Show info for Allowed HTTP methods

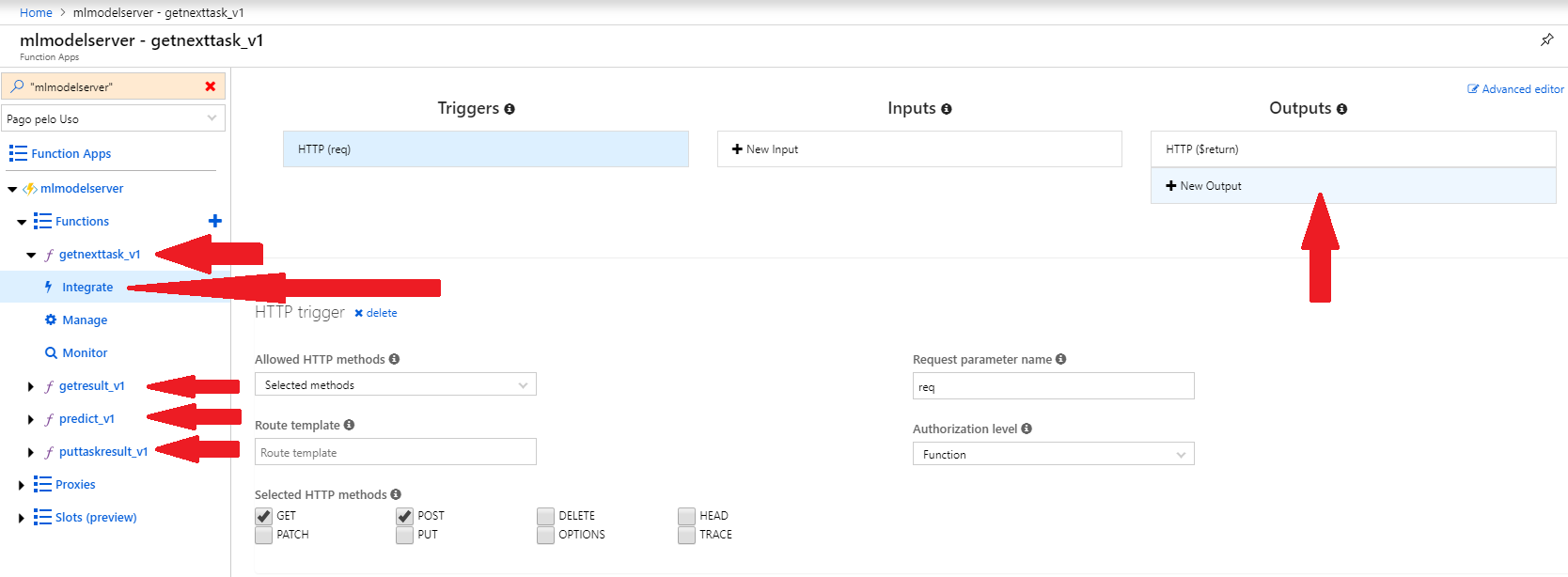coord(394,359)
